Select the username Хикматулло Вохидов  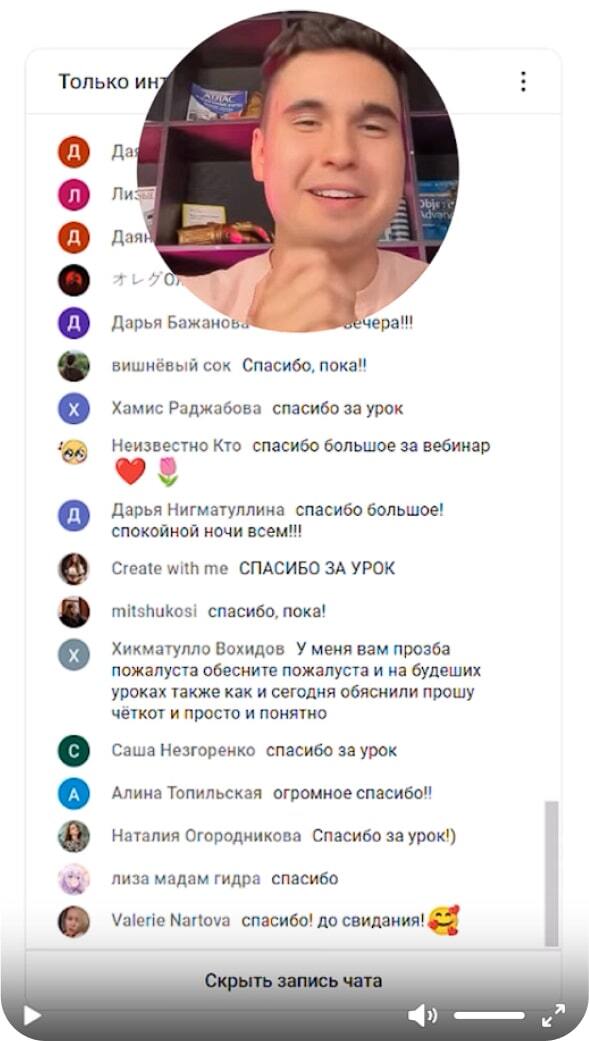[198, 649]
